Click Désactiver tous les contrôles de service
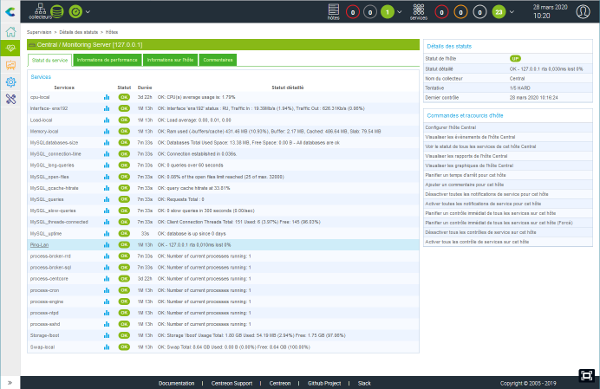600x389 pixels. pos(481,232)
